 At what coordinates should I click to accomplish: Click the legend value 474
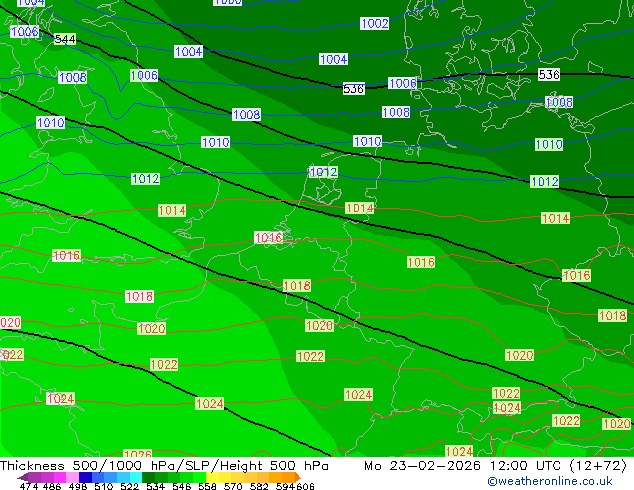(29, 486)
